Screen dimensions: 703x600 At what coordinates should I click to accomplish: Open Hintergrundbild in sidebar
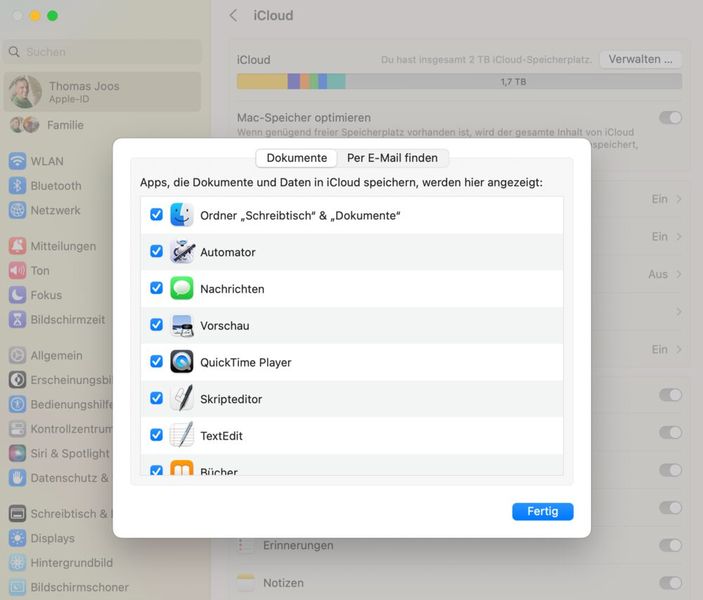click(61, 563)
